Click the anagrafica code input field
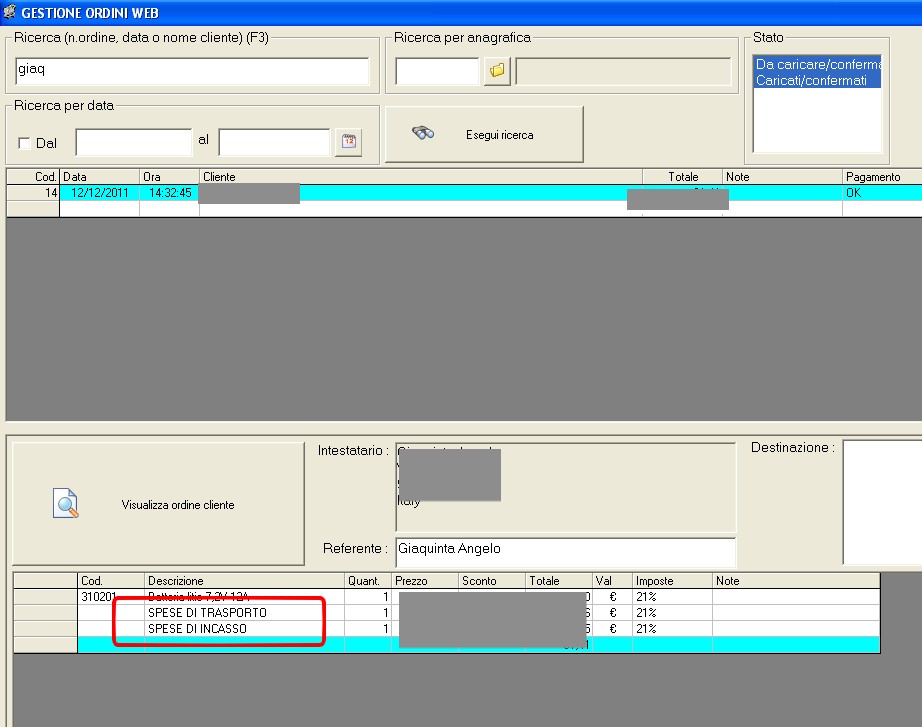922x727 pixels. point(437,71)
